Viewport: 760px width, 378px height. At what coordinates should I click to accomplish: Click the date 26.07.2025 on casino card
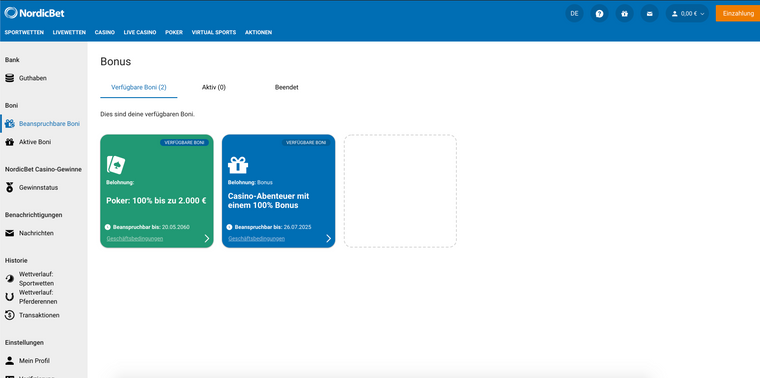point(297,227)
